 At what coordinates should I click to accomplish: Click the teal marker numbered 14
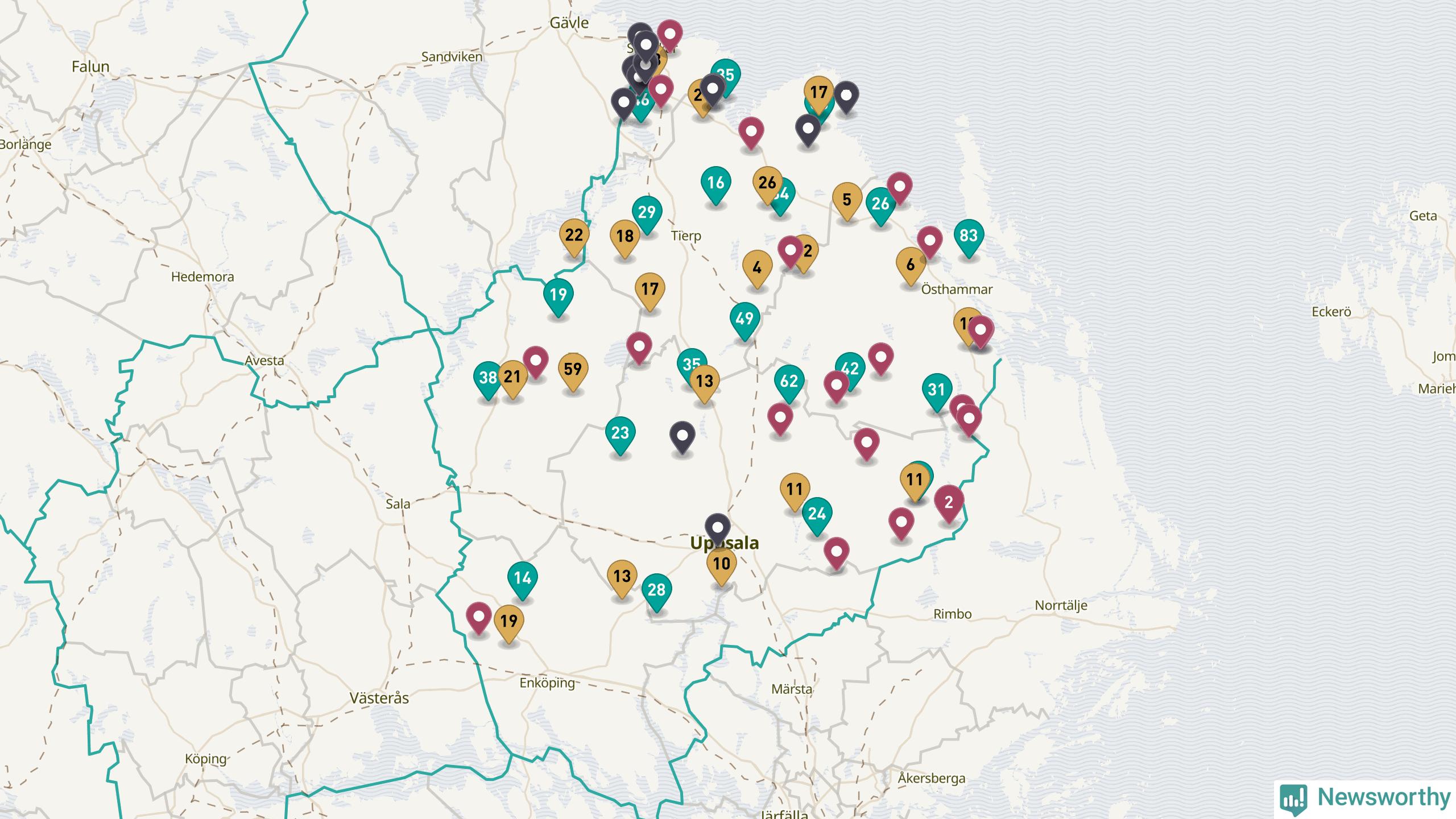522,578
